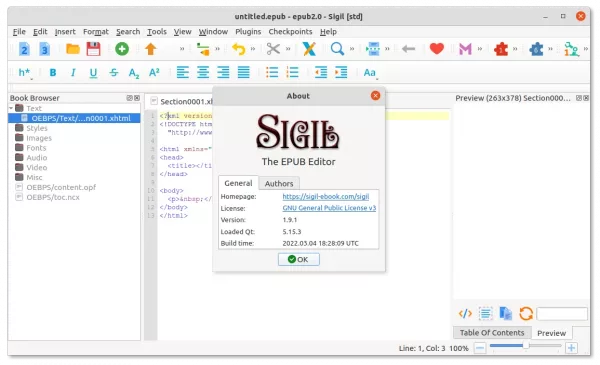The image size is (600, 365).
Task: Expand hidden items after the scissors icon
Action: coord(288,49)
